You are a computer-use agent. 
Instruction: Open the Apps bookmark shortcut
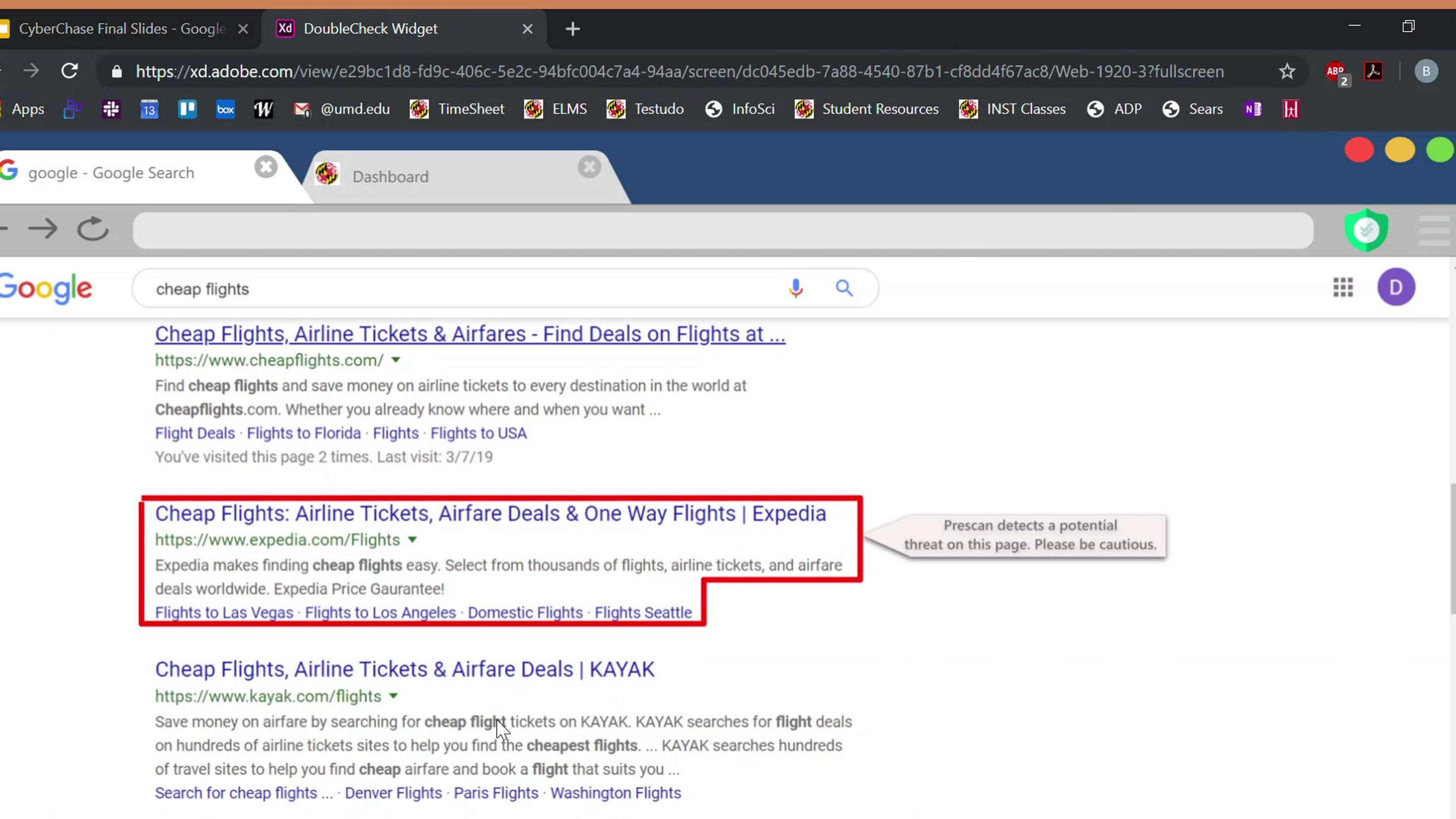click(28, 109)
